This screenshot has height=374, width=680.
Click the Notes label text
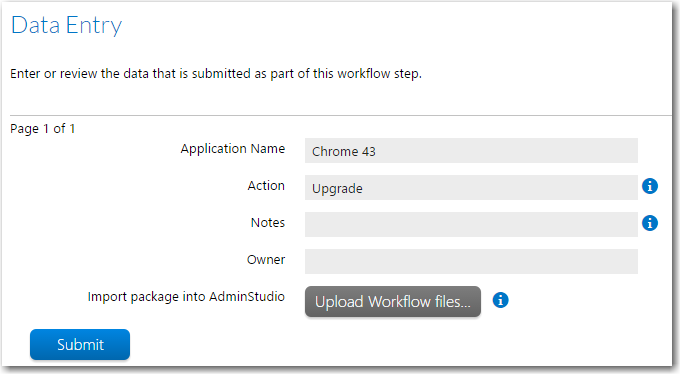point(268,223)
